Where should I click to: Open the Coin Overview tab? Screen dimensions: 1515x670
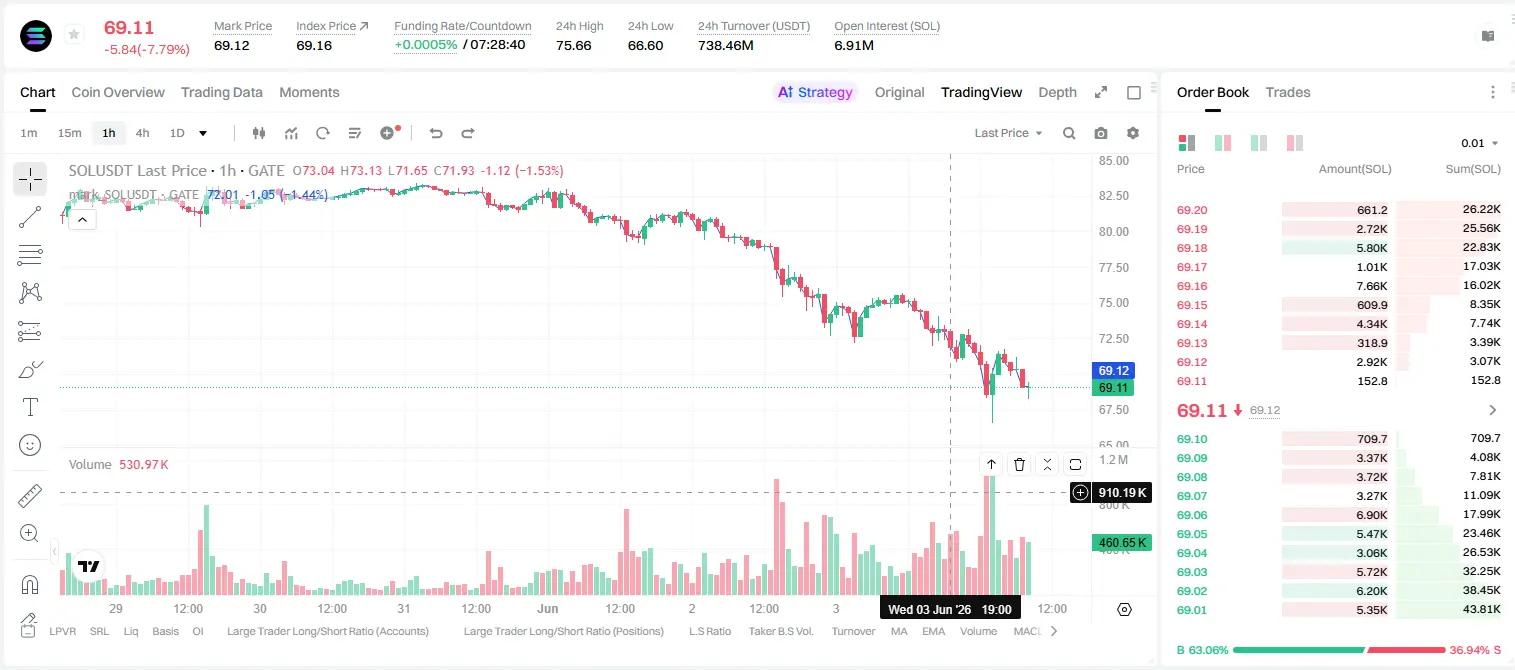[118, 92]
